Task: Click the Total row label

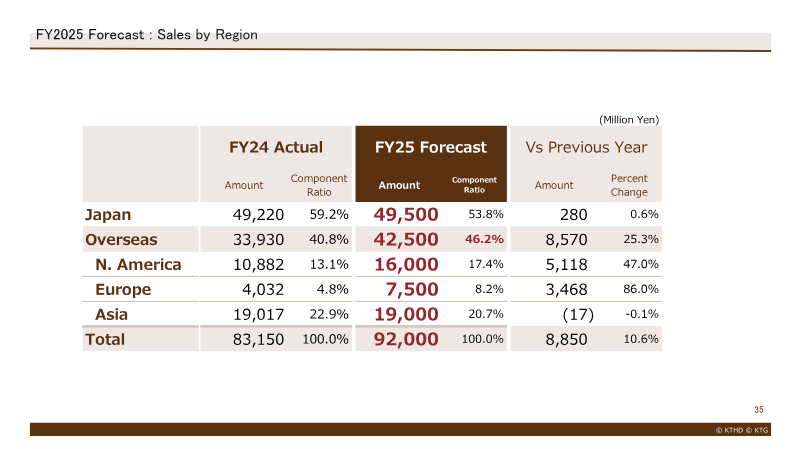Action: click(x=105, y=340)
